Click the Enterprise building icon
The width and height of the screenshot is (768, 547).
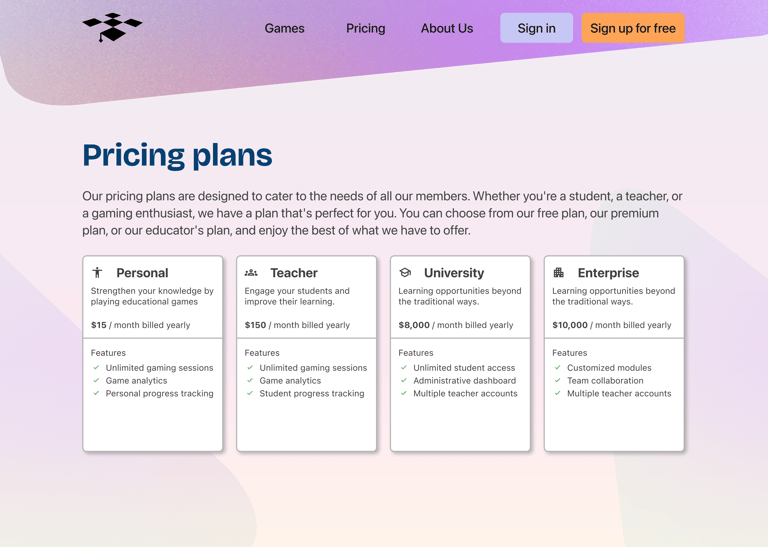tap(559, 272)
